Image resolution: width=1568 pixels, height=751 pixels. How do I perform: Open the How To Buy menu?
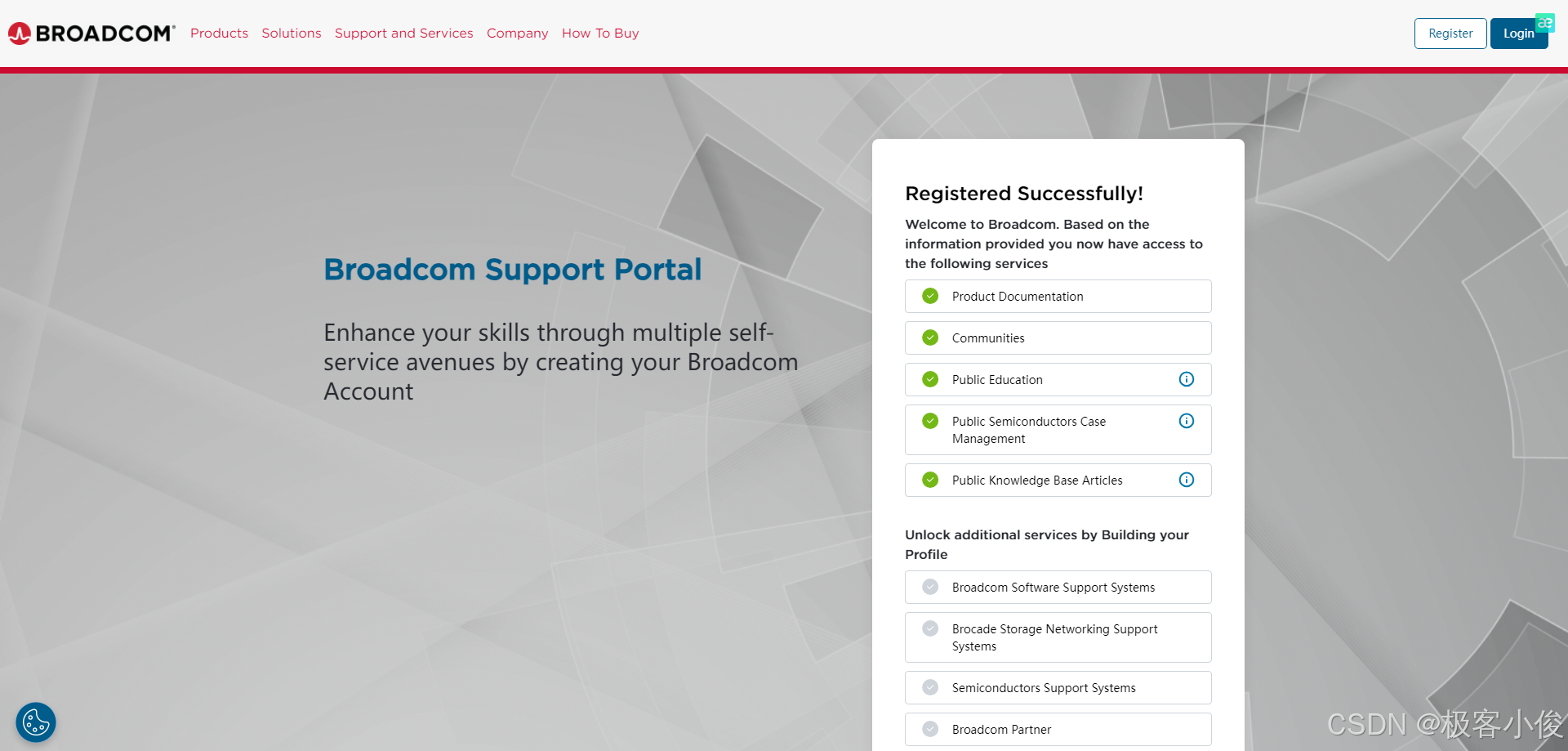(600, 34)
